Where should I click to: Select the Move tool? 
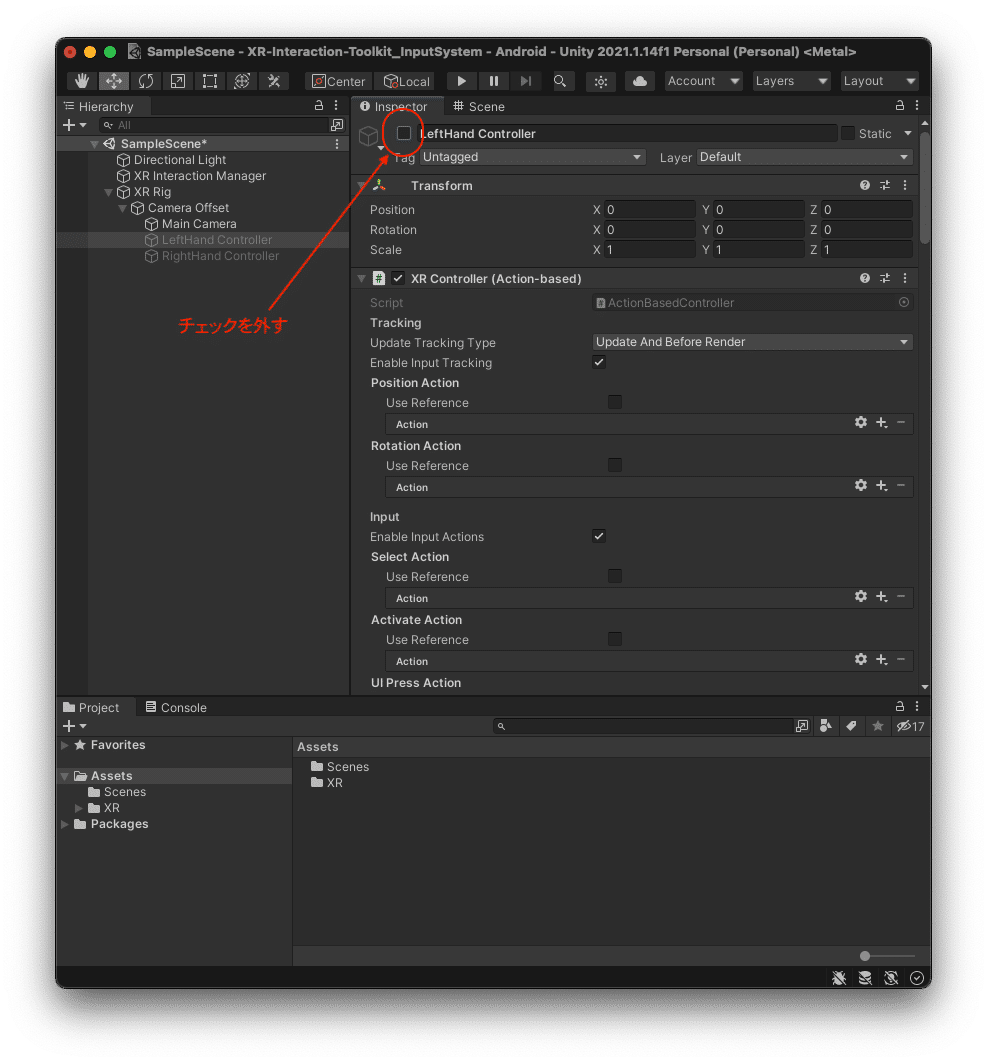pos(114,81)
